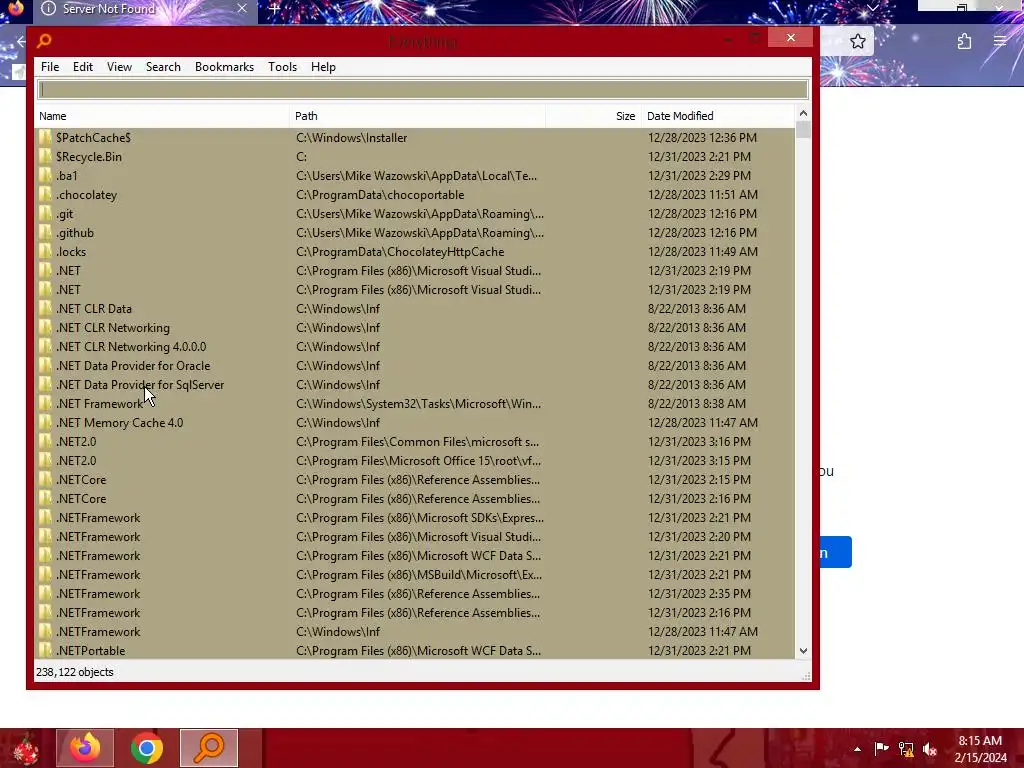Select the .git folder icon
The image size is (1024, 768).
coord(45,214)
